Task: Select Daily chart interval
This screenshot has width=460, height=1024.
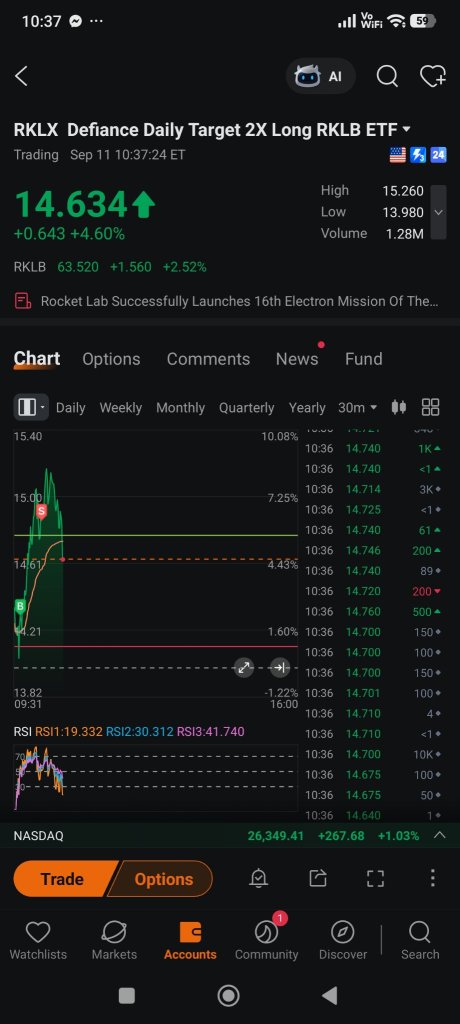Action: click(71, 408)
